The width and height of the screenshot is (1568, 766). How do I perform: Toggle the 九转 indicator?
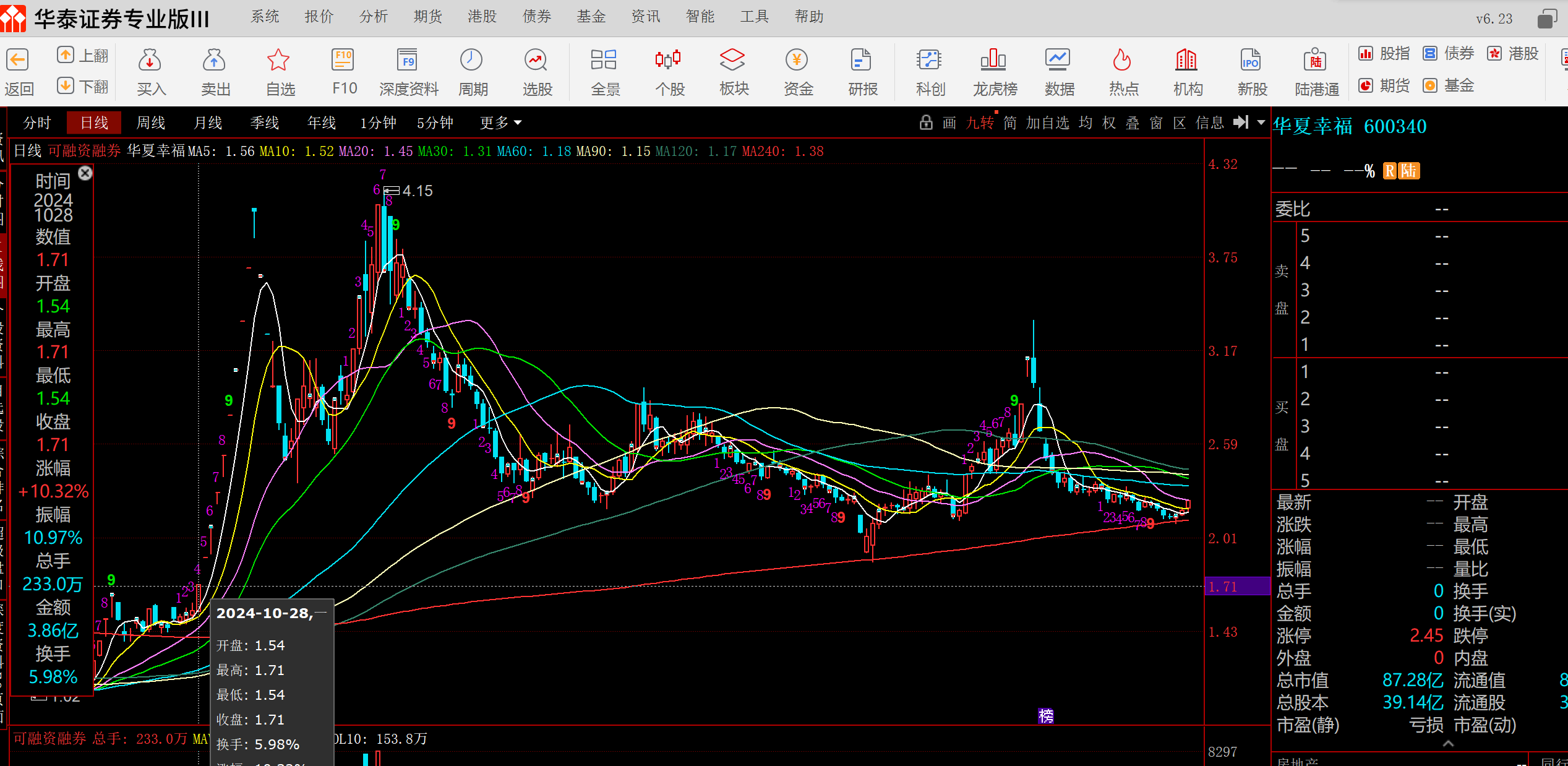pos(980,123)
